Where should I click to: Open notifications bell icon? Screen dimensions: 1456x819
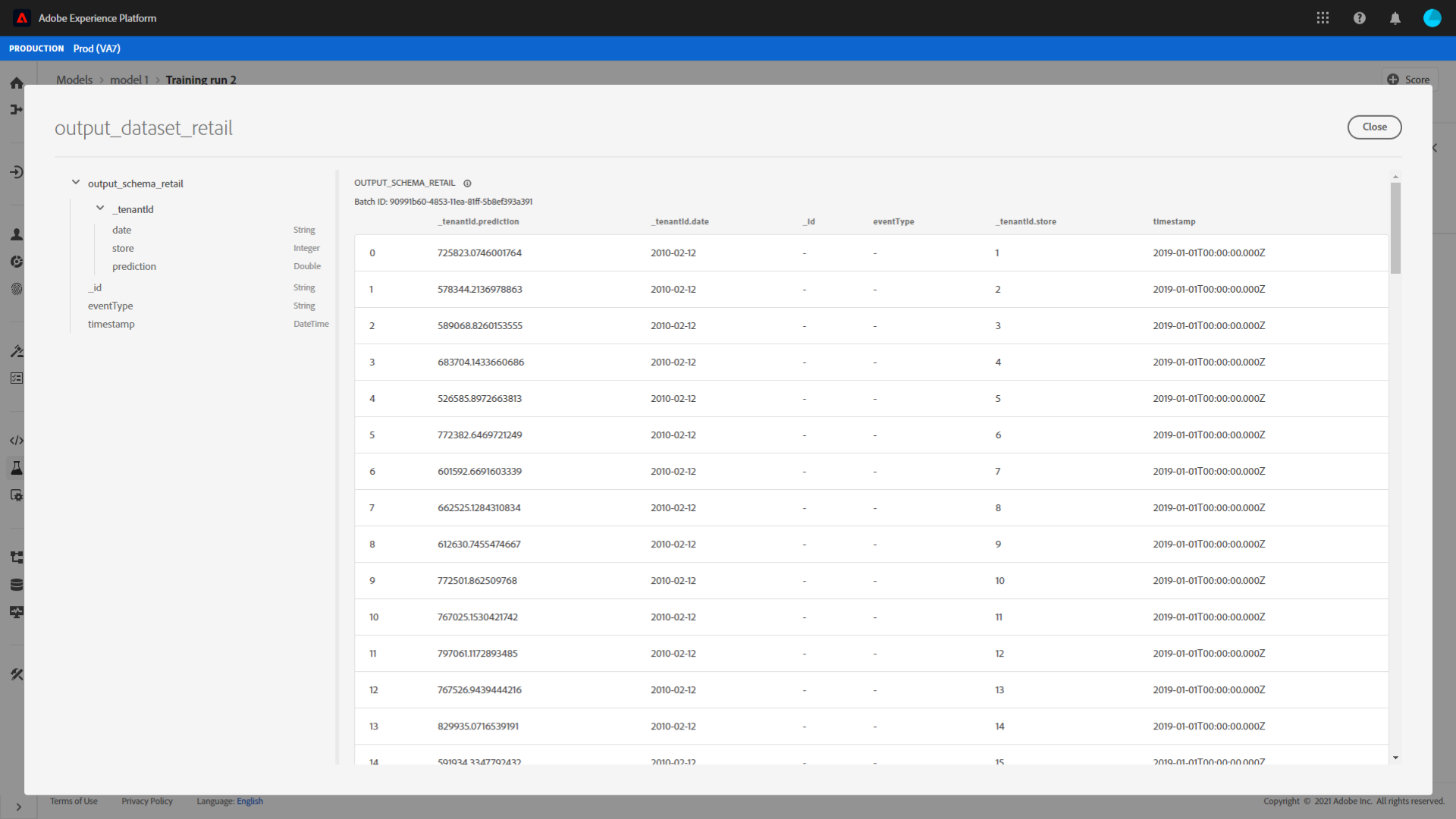tap(1395, 18)
